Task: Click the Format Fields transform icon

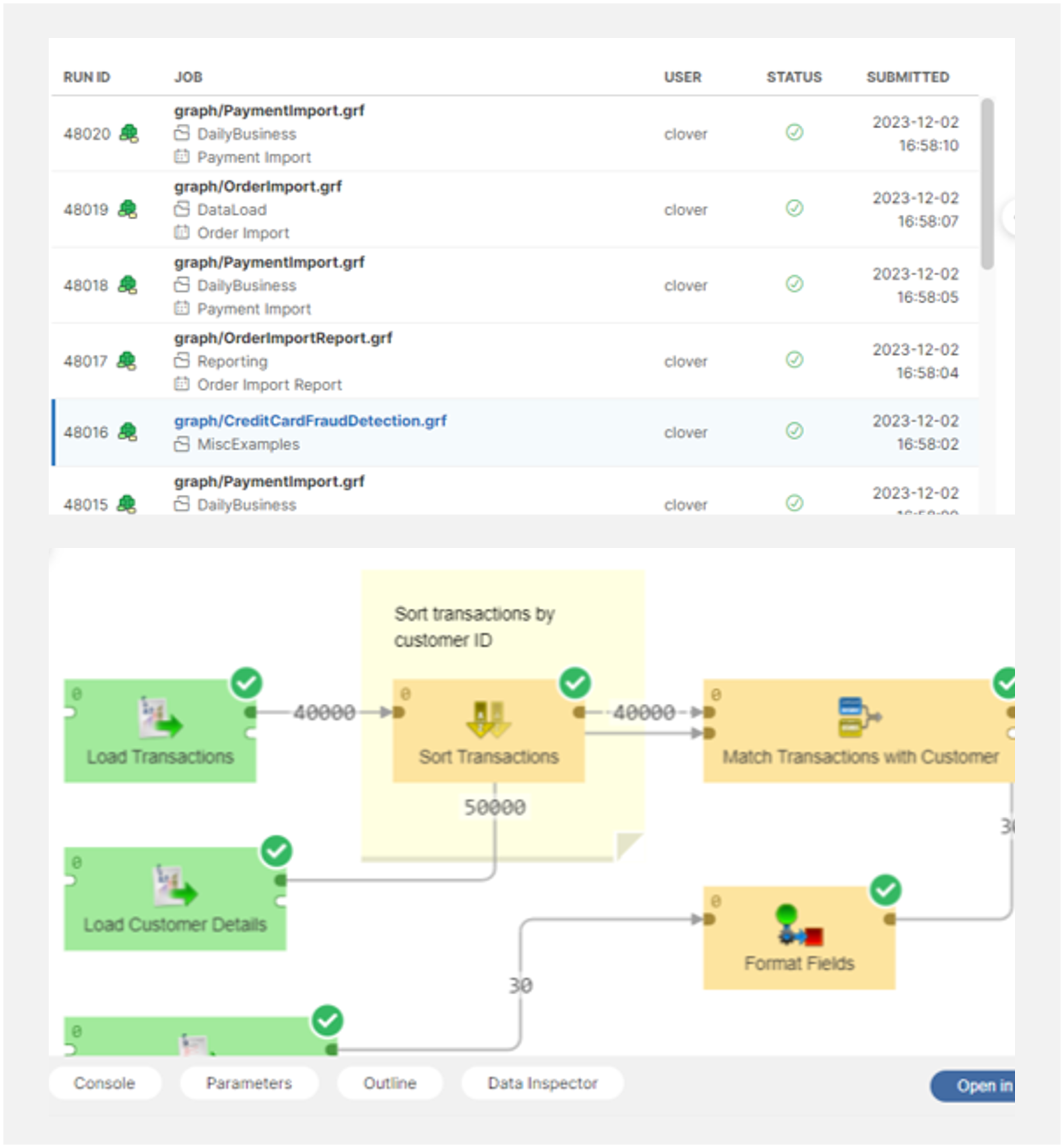Action: pyautogui.click(x=799, y=926)
